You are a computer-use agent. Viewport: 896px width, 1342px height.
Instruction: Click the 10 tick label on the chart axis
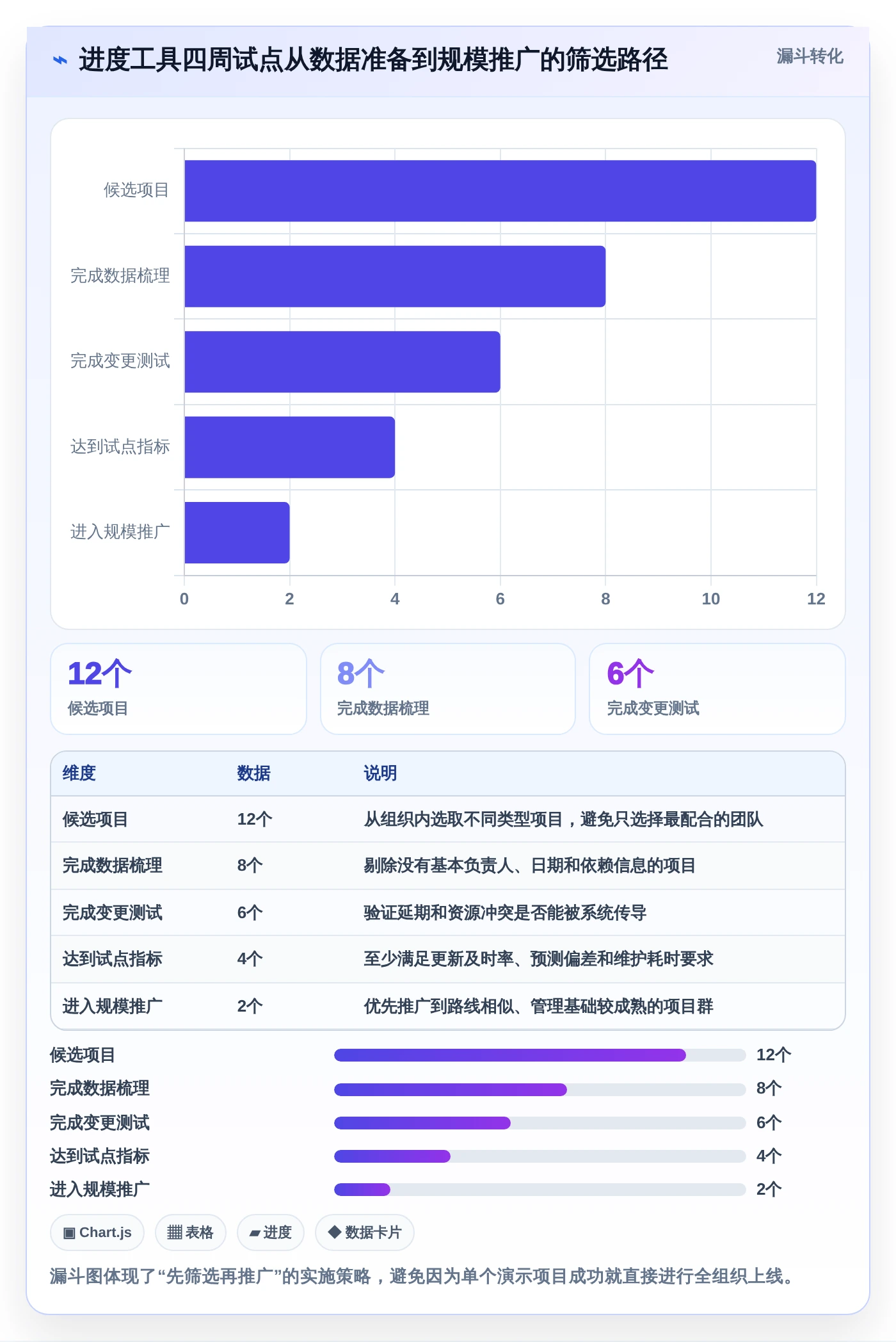point(710,599)
